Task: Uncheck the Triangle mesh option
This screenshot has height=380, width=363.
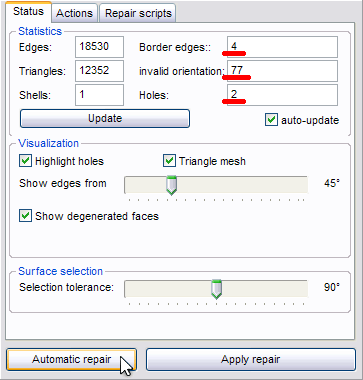Action: tap(169, 161)
